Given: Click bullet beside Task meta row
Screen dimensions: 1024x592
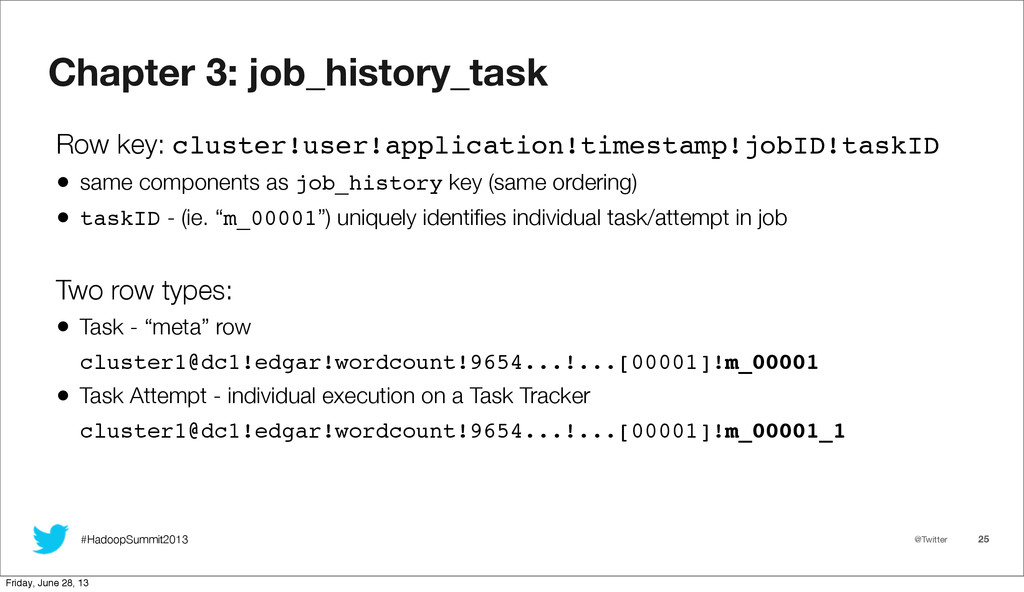Looking at the screenshot, I should [63, 327].
